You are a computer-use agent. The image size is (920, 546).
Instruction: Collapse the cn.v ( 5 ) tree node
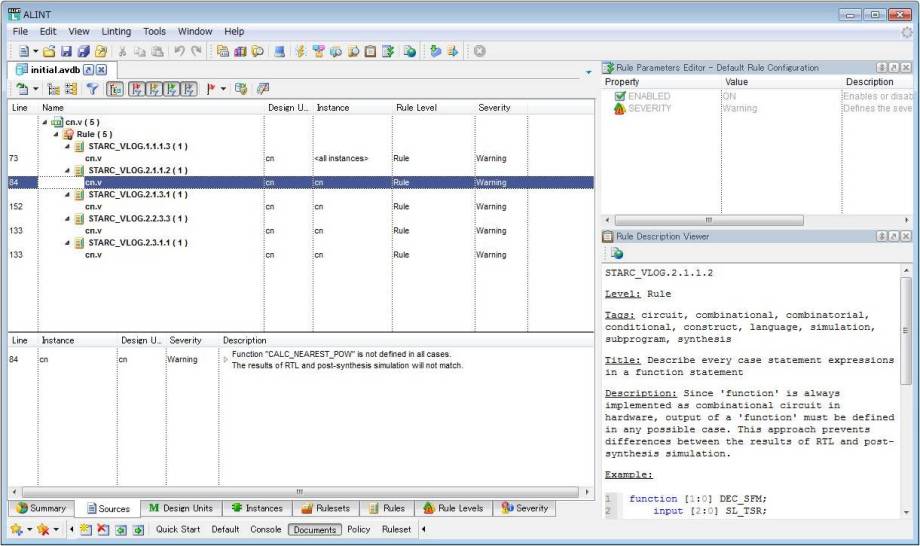(45, 122)
